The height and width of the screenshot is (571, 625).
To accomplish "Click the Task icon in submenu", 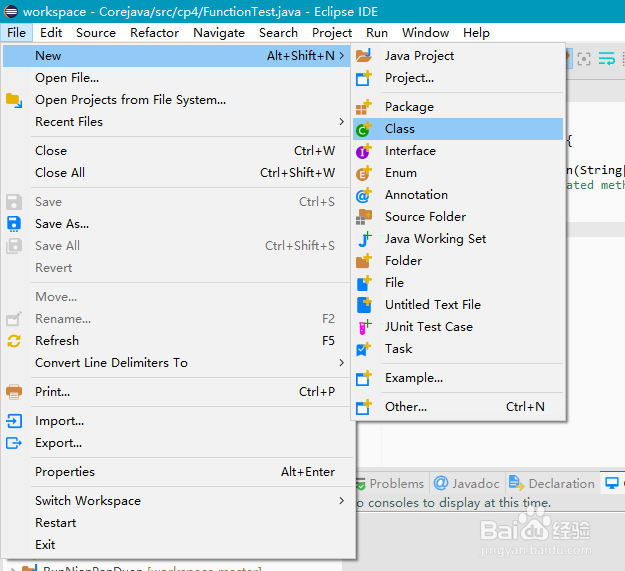I will 364,349.
